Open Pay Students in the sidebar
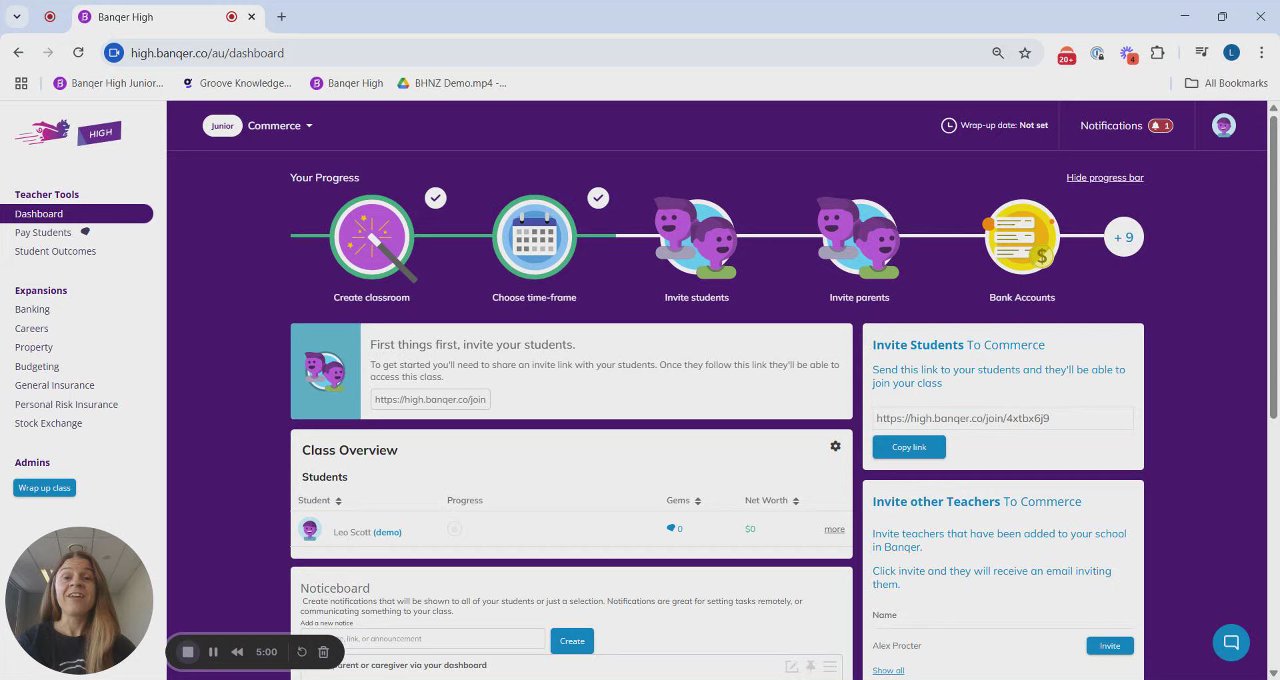 coord(43,233)
